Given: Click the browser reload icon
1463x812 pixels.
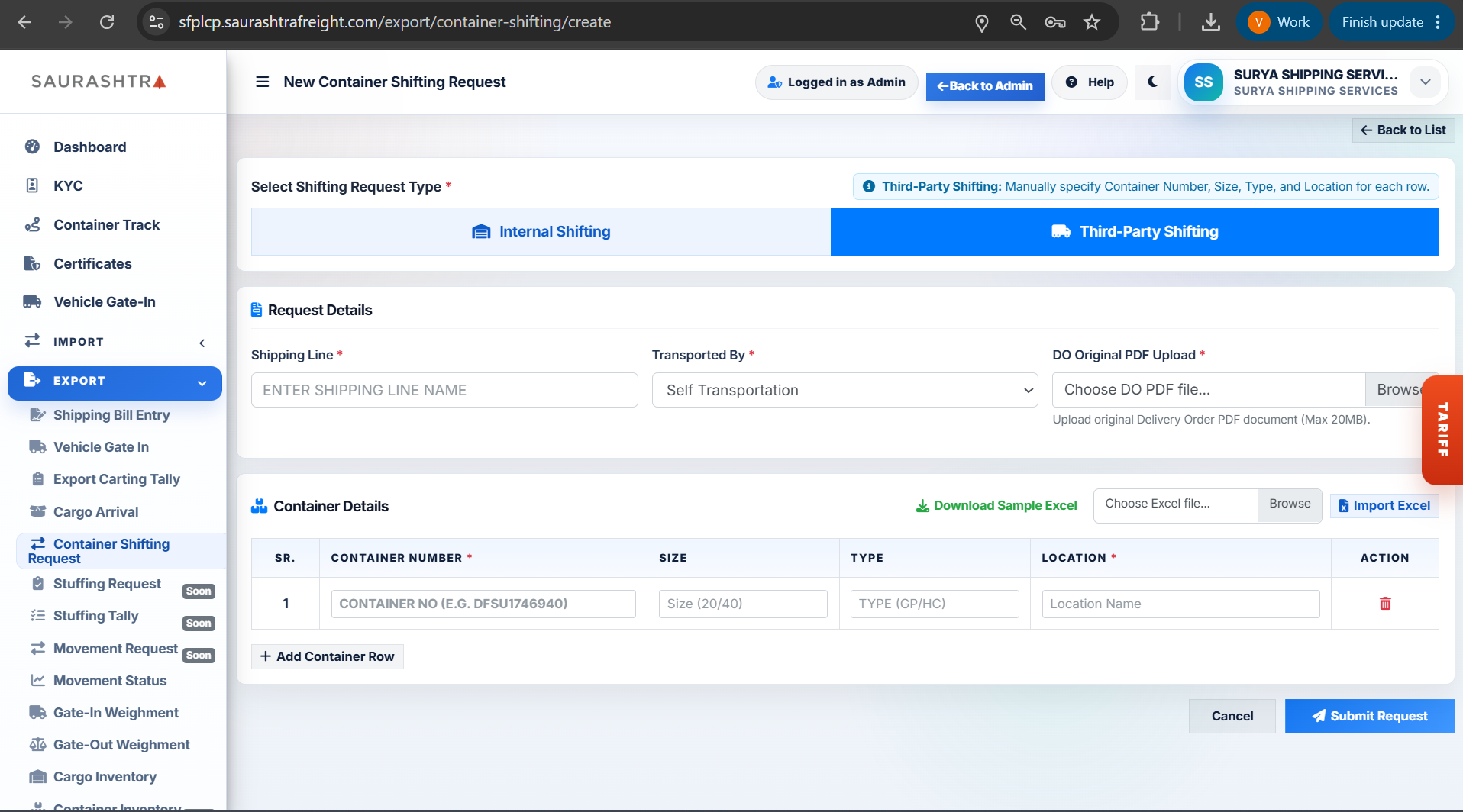Looking at the screenshot, I should (x=107, y=22).
